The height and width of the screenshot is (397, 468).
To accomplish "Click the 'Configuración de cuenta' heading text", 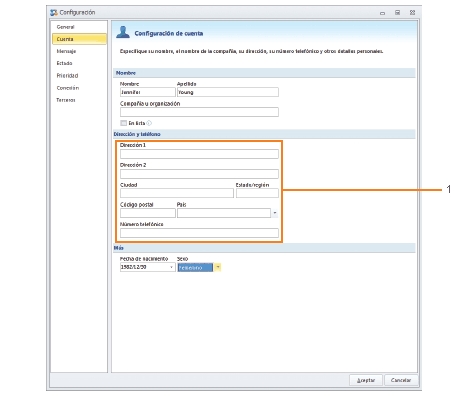I will click(x=169, y=33).
